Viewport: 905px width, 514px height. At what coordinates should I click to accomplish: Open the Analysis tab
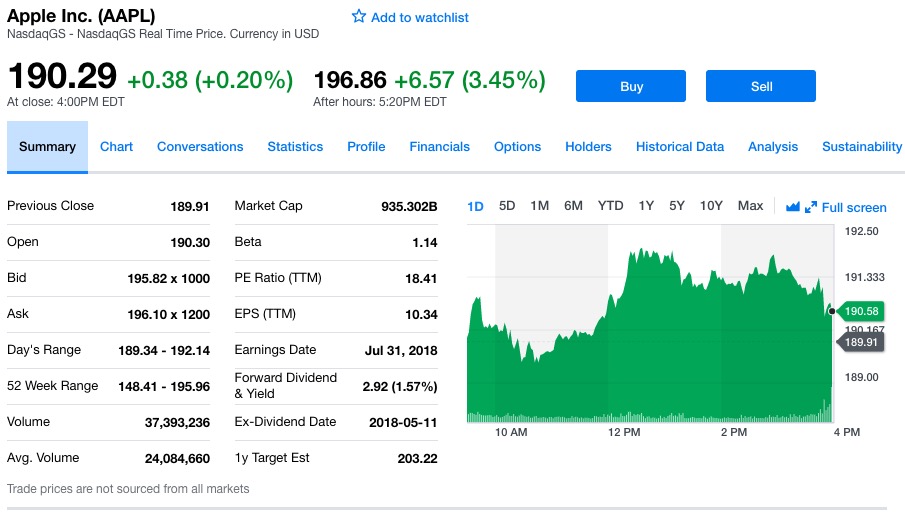(x=773, y=147)
